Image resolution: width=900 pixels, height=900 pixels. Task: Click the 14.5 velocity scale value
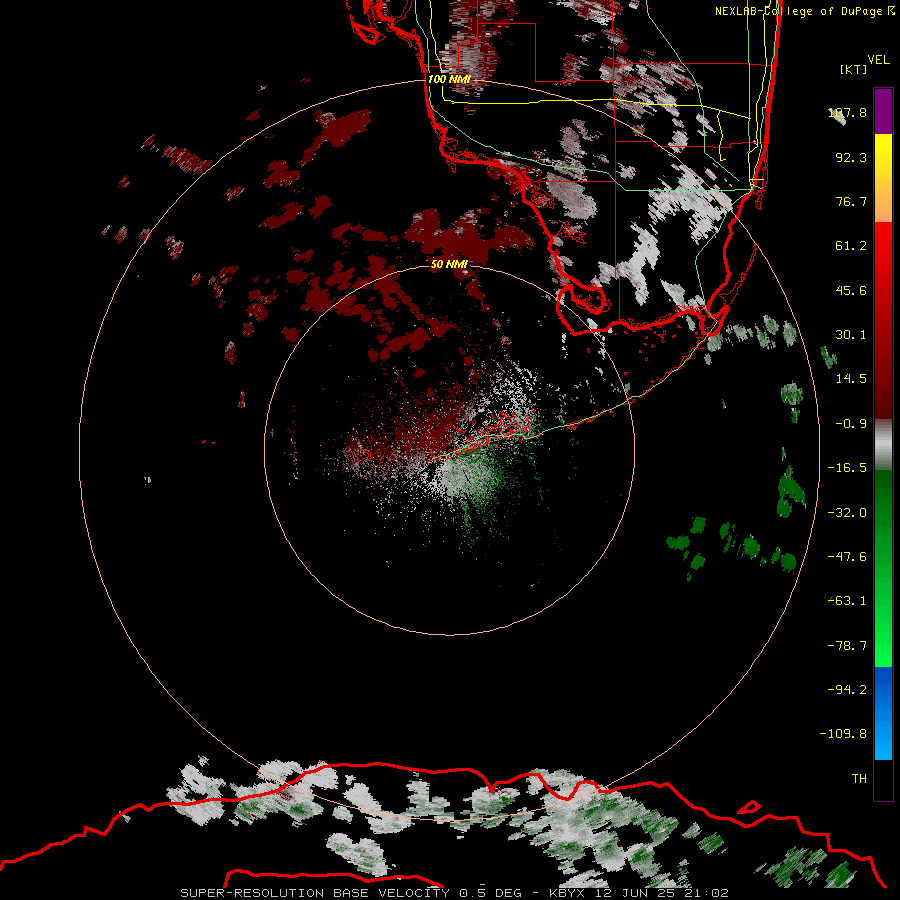click(851, 379)
